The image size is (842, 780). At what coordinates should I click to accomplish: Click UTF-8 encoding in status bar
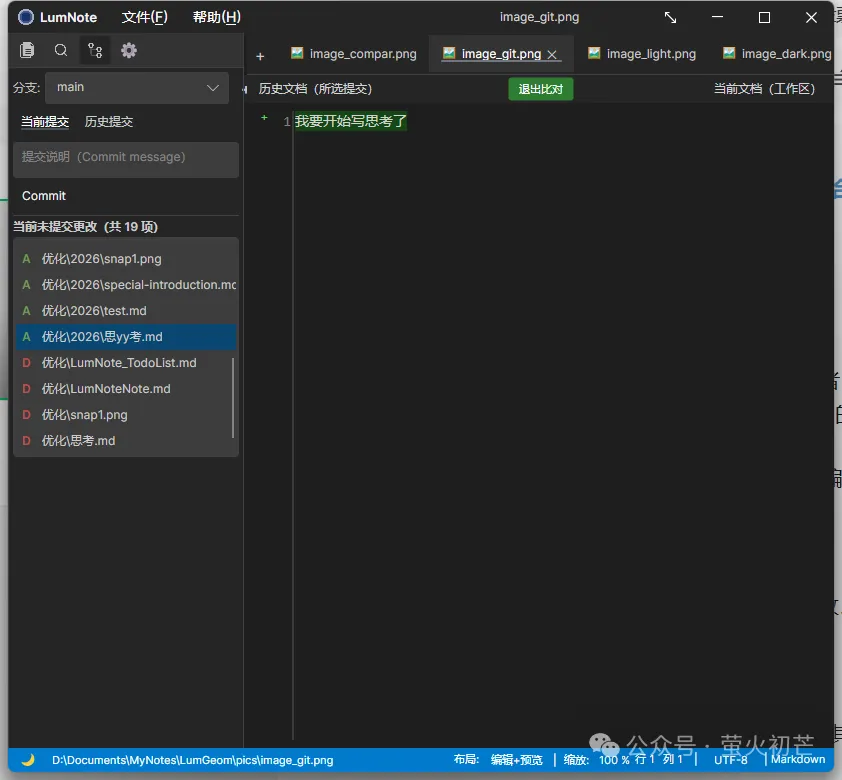tap(730, 760)
